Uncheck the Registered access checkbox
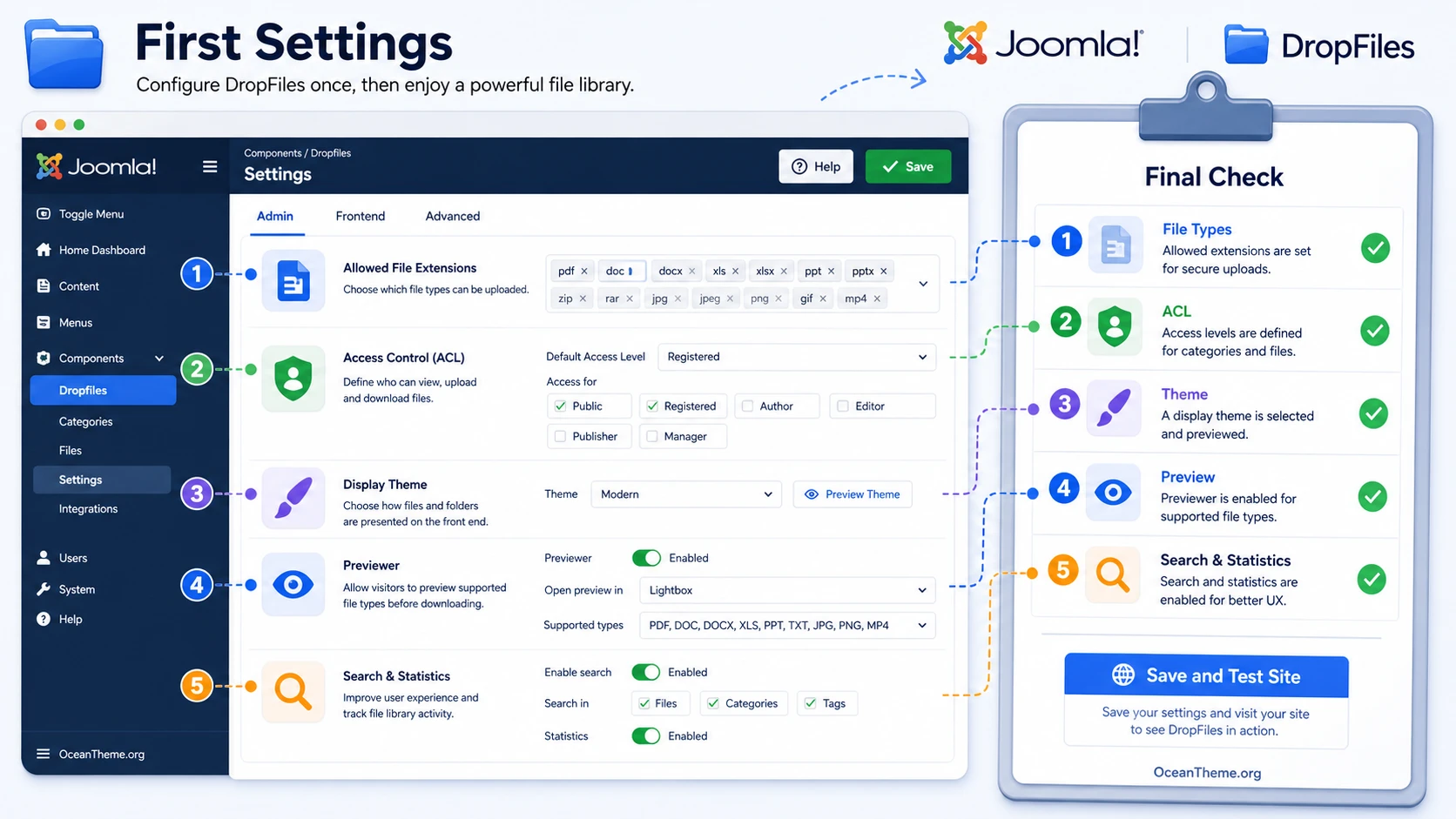Screen dimensions: 1456x819 click(651, 406)
